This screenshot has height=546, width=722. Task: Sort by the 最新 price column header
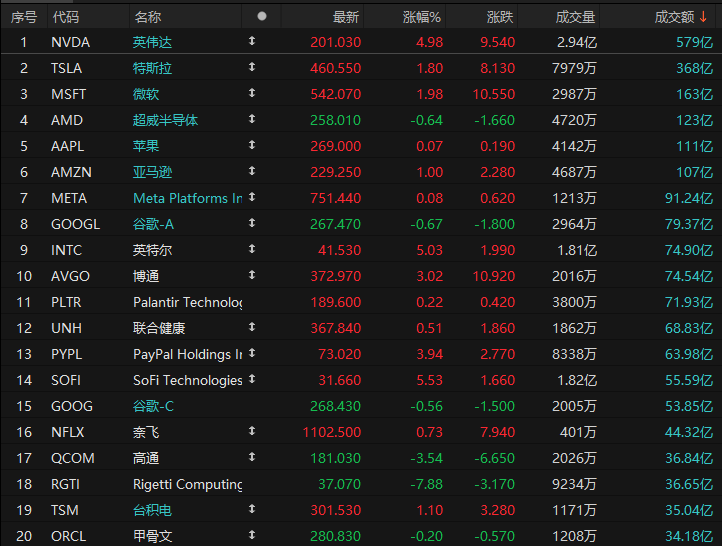pyautogui.click(x=346, y=17)
